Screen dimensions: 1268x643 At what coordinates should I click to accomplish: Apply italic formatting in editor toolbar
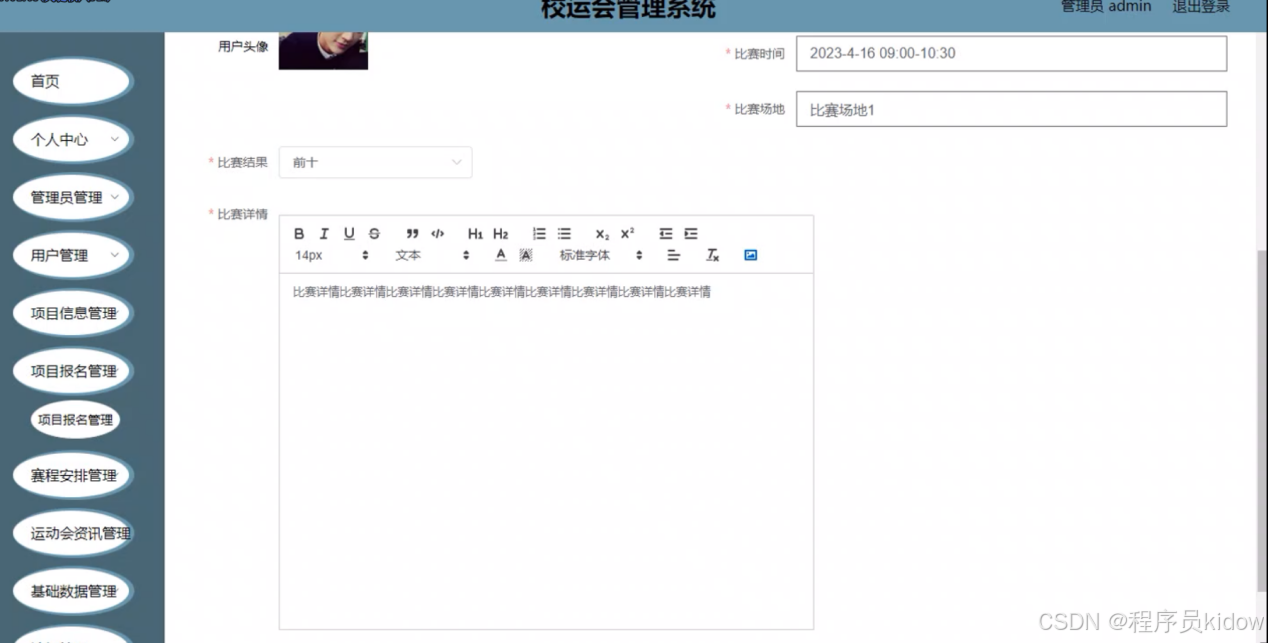(324, 234)
